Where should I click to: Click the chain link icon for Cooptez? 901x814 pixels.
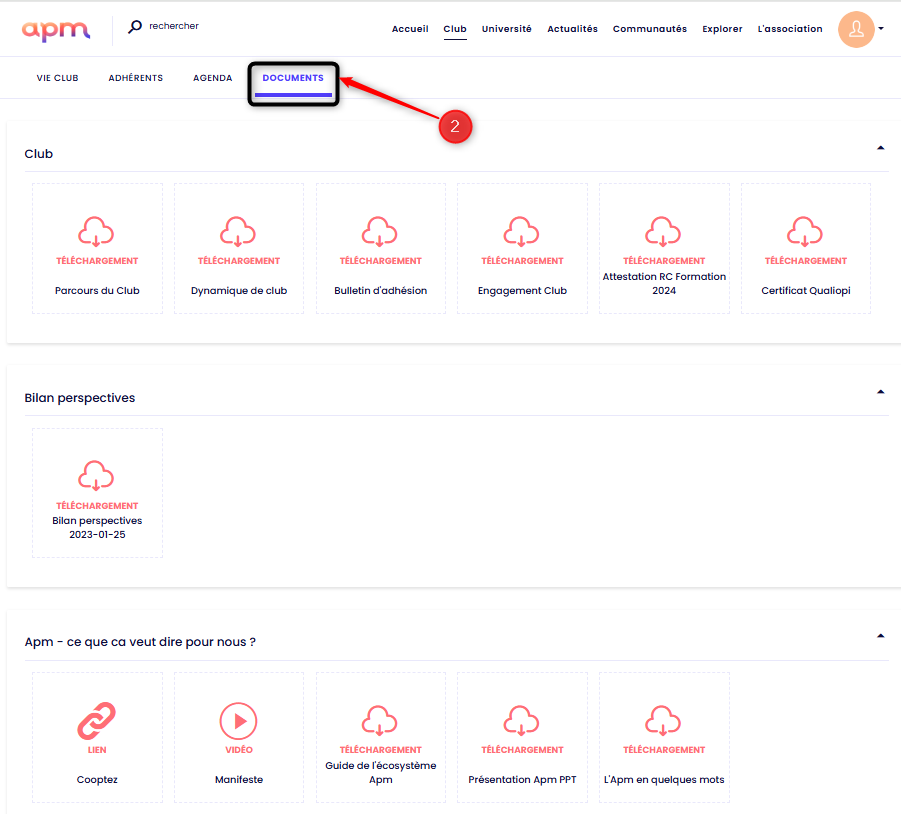pyautogui.click(x=96, y=721)
